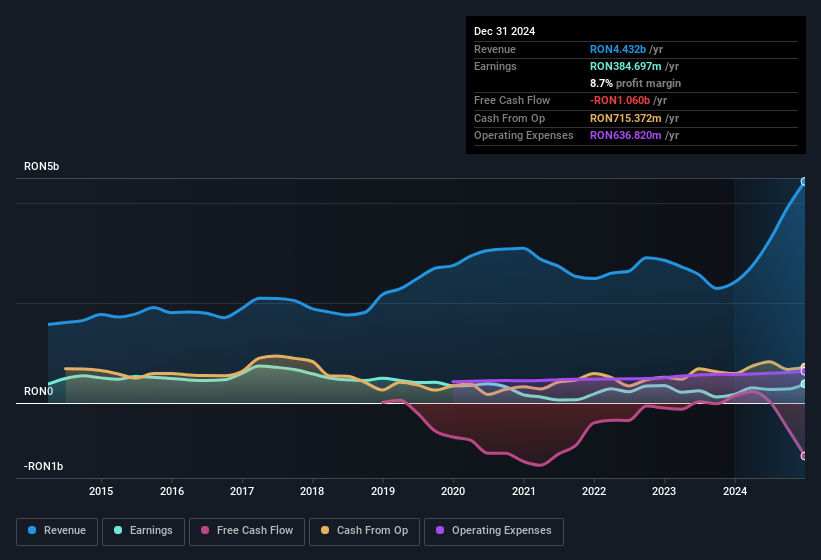The image size is (821, 560).
Task: Click the 2024 x-axis label
Action: click(x=735, y=491)
